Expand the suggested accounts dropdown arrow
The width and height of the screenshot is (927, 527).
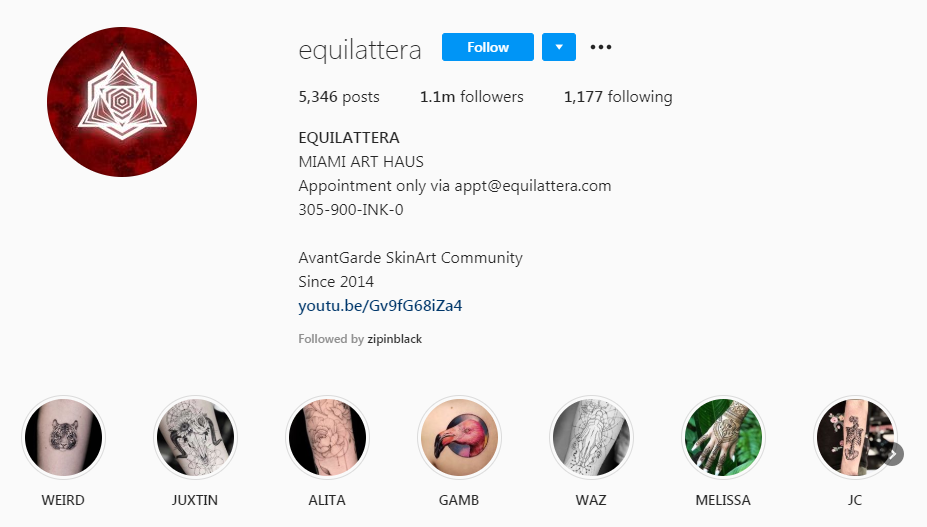[559, 47]
